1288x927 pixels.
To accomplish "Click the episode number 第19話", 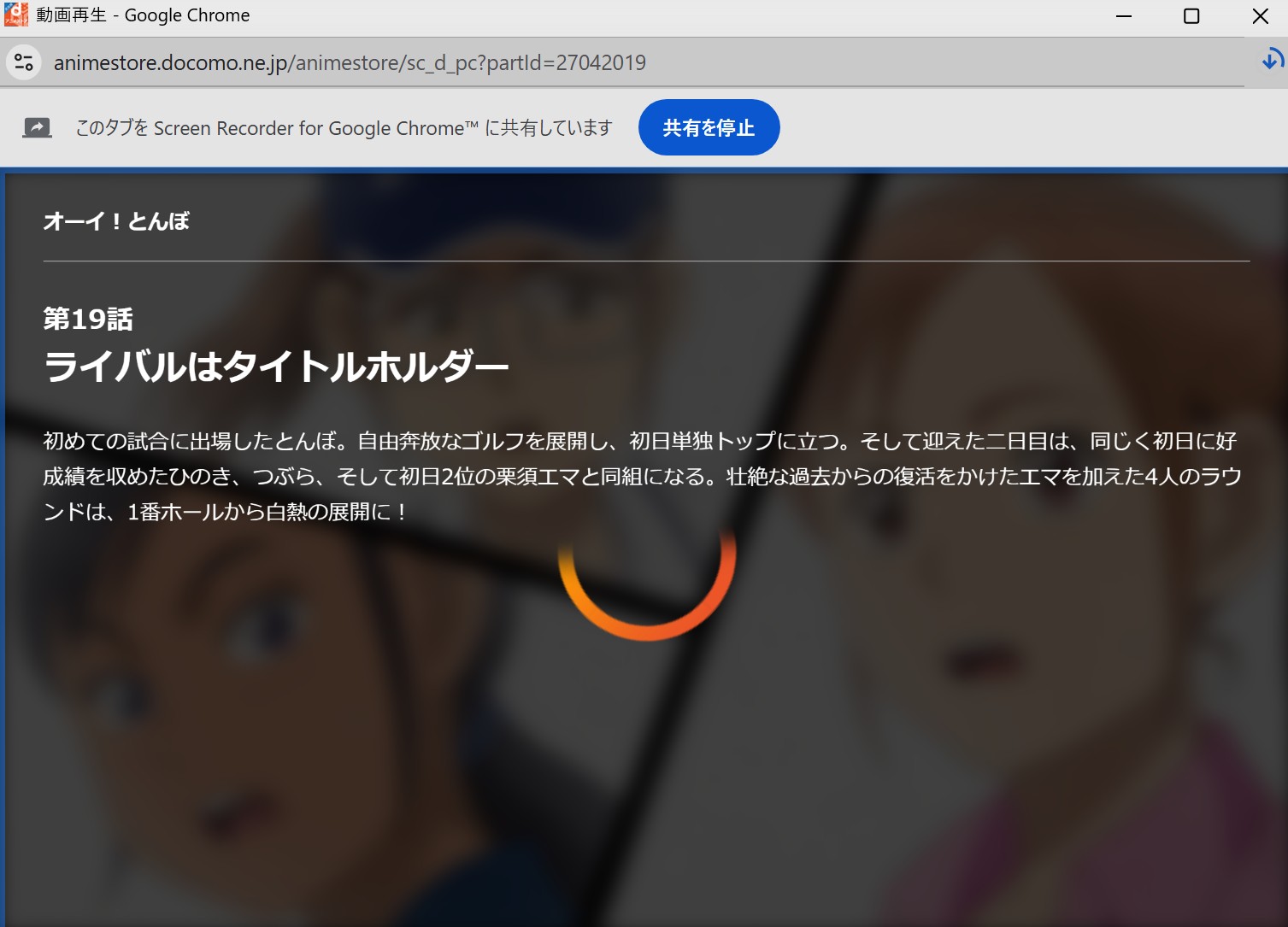I will pos(88,319).
